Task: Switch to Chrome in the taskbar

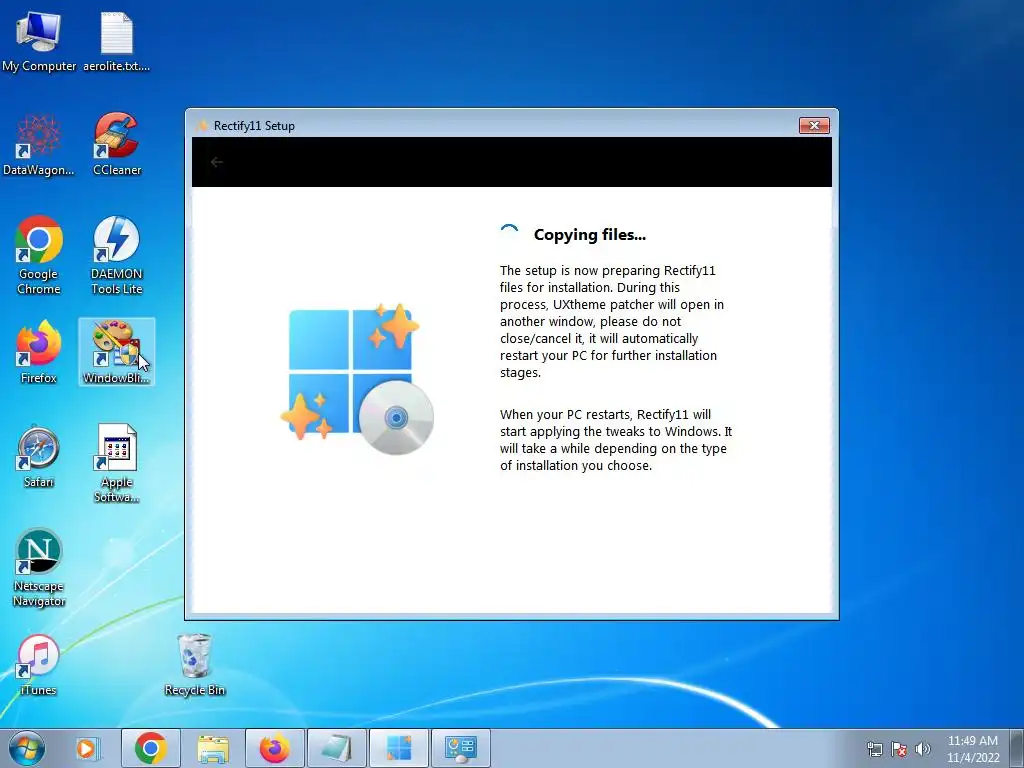Action: point(151,748)
